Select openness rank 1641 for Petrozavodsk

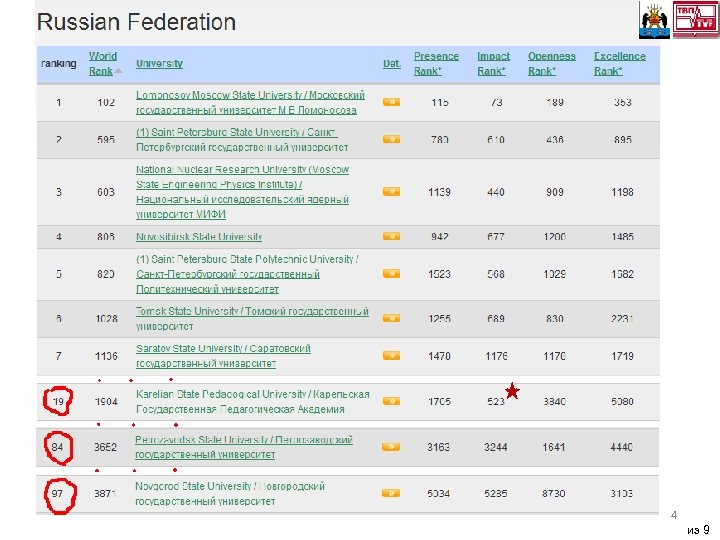(x=553, y=447)
